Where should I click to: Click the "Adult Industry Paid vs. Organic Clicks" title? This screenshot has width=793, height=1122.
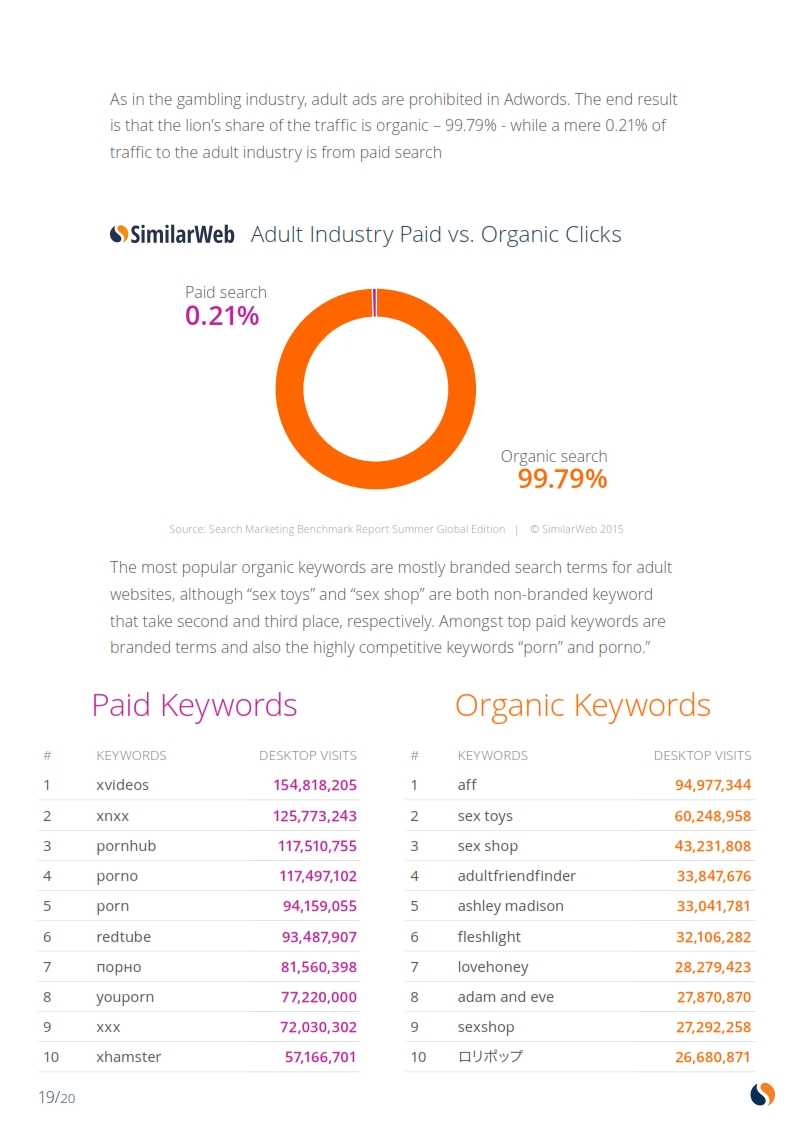click(435, 235)
